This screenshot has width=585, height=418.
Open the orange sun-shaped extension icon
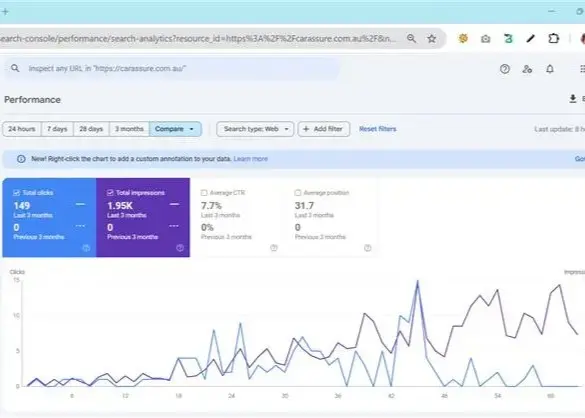click(x=463, y=38)
